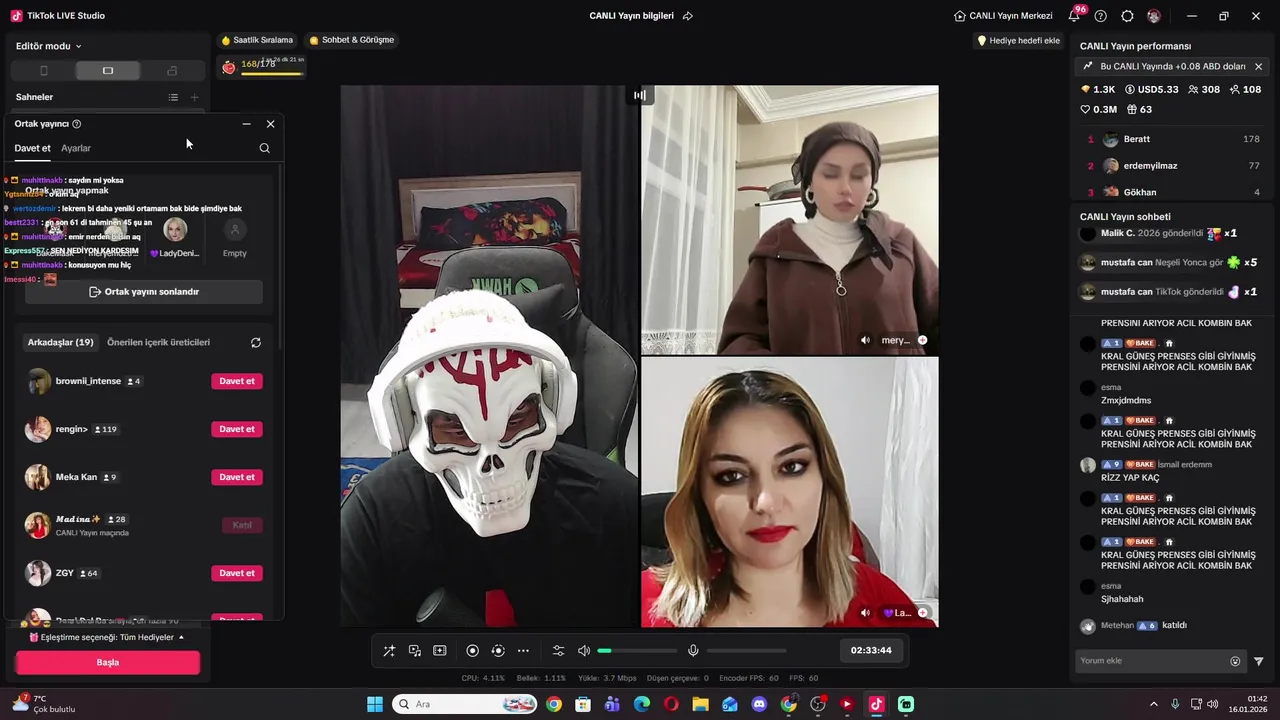Close the Ortak yayıncı panel
This screenshot has width=1280, height=720.
(x=270, y=124)
